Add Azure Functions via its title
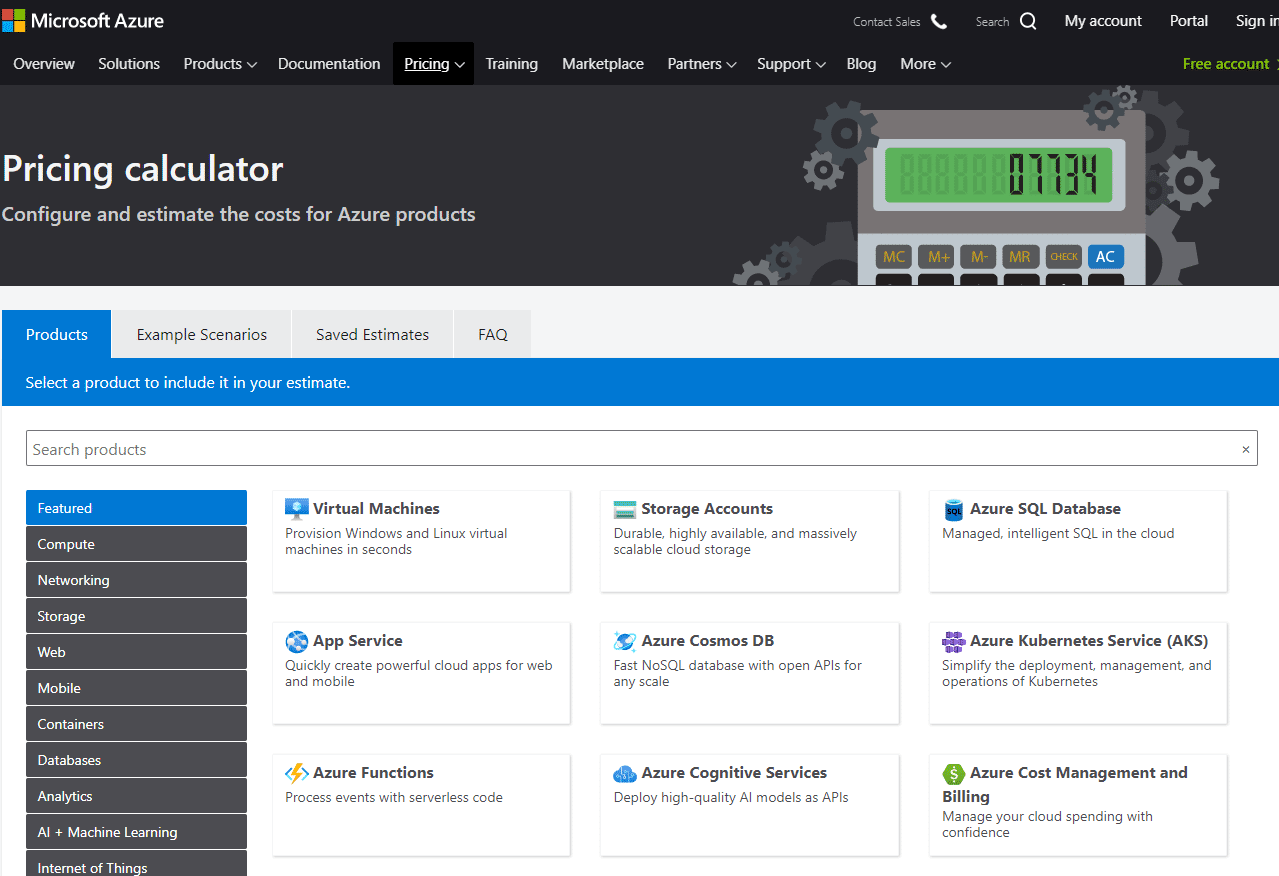Image resolution: width=1279 pixels, height=876 pixels. coord(373,773)
